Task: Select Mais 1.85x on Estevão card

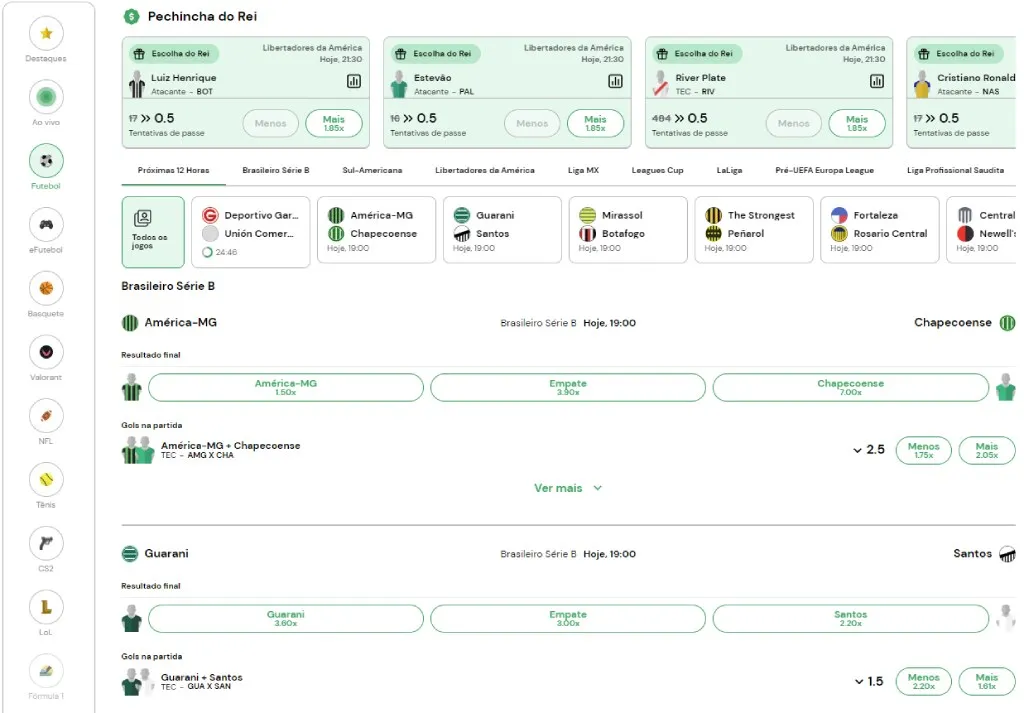Action: click(x=595, y=123)
